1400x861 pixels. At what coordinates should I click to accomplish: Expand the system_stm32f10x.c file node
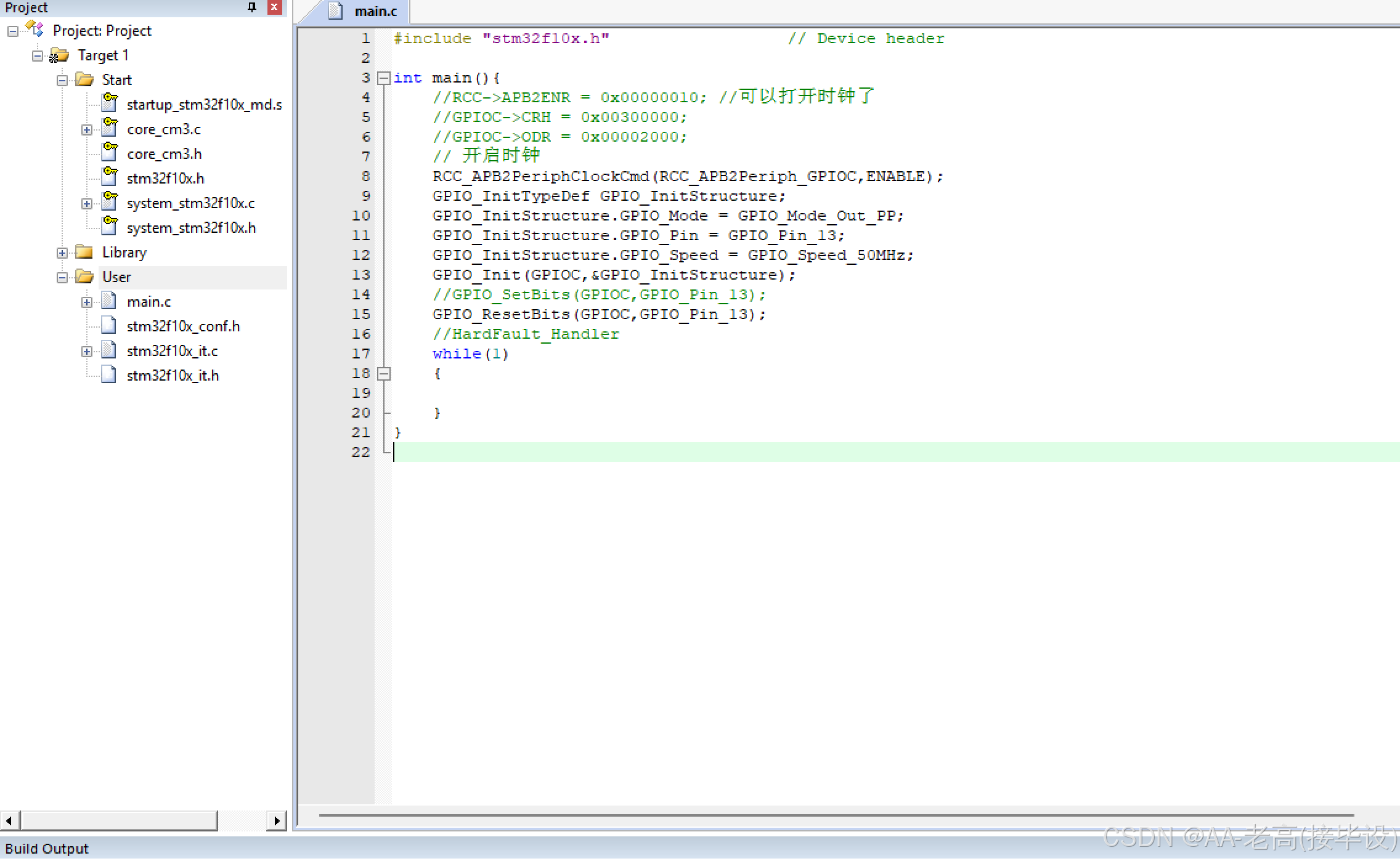tap(87, 203)
